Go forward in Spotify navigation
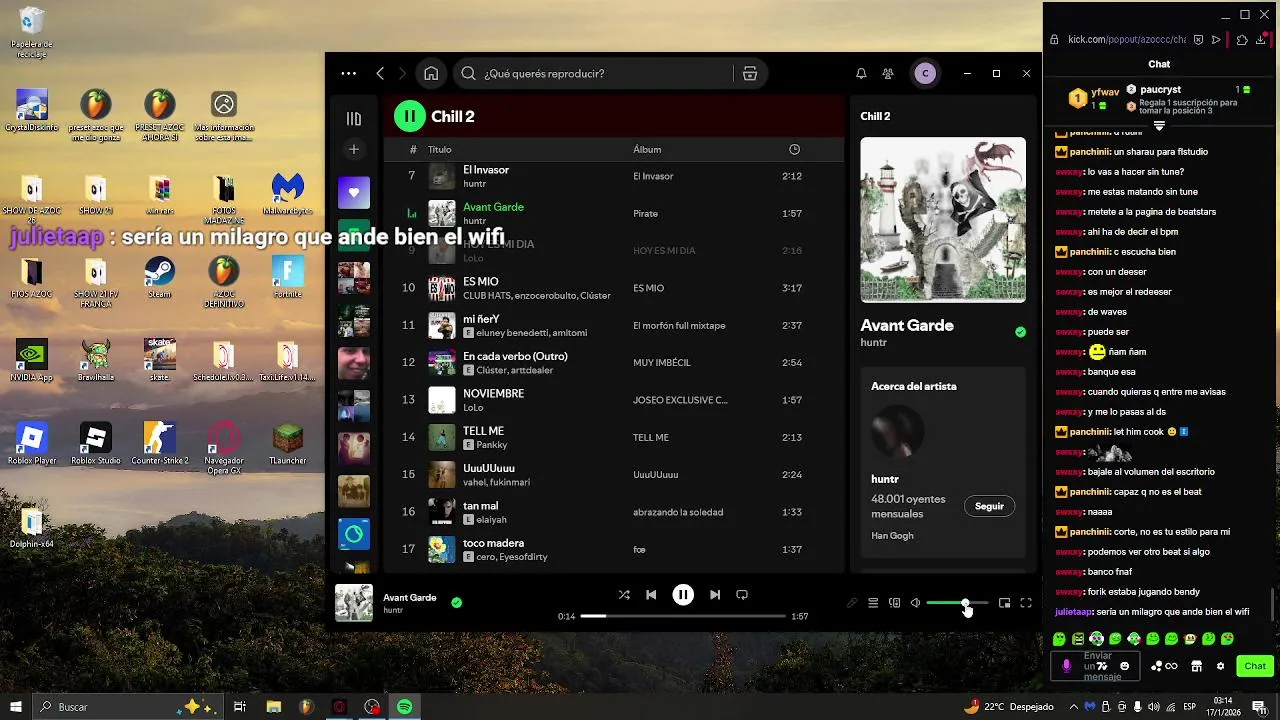 403,73
